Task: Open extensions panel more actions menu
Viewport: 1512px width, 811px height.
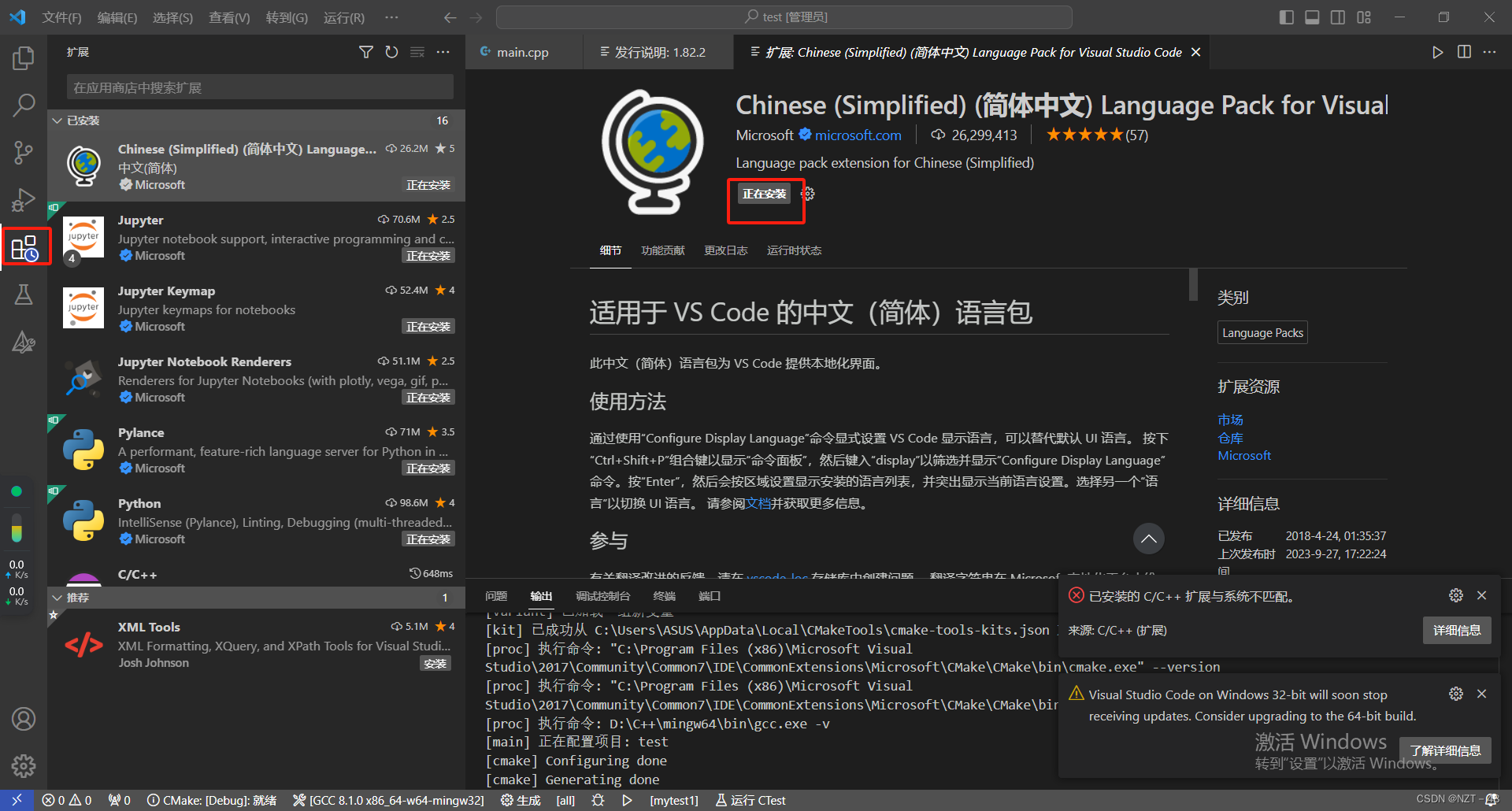Action: point(443,52)
